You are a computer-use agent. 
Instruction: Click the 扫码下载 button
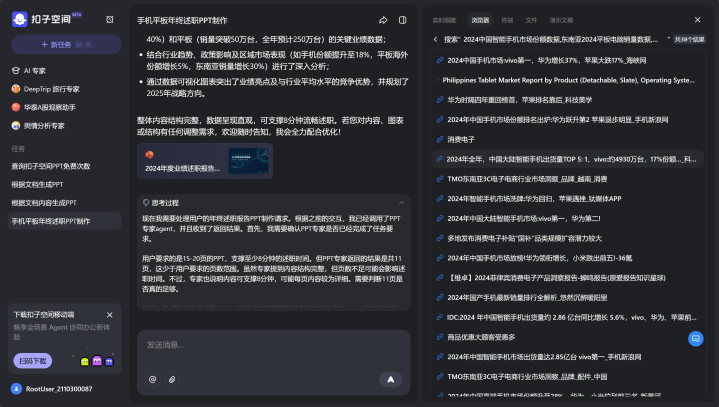(x=33, y=361)
